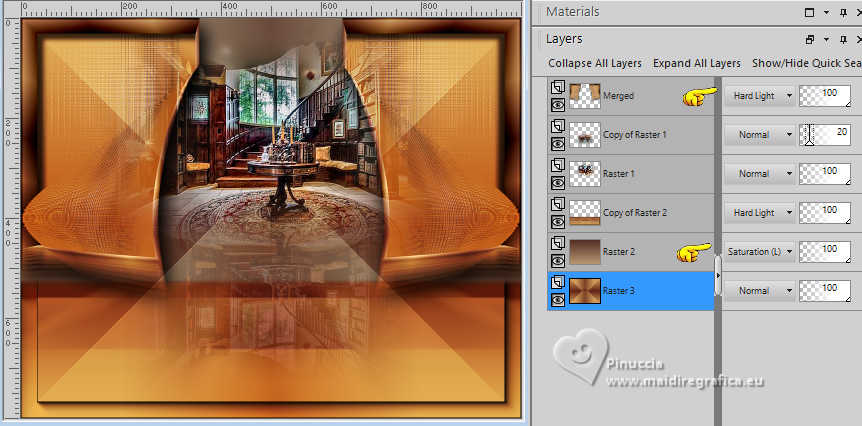This screenshot has height=426, width=862.
Task: Open the Layers palette options arrow
Action: (x=826, y=40)
